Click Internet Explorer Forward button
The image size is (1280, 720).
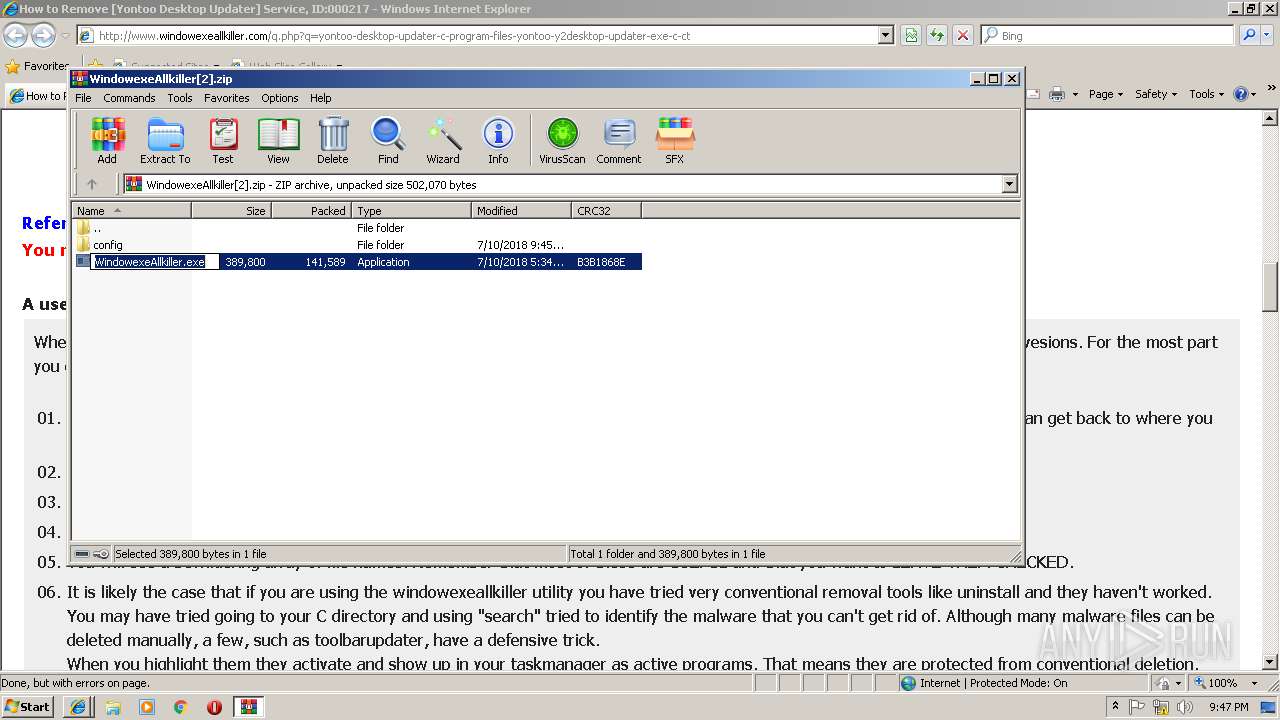point(43,35)
